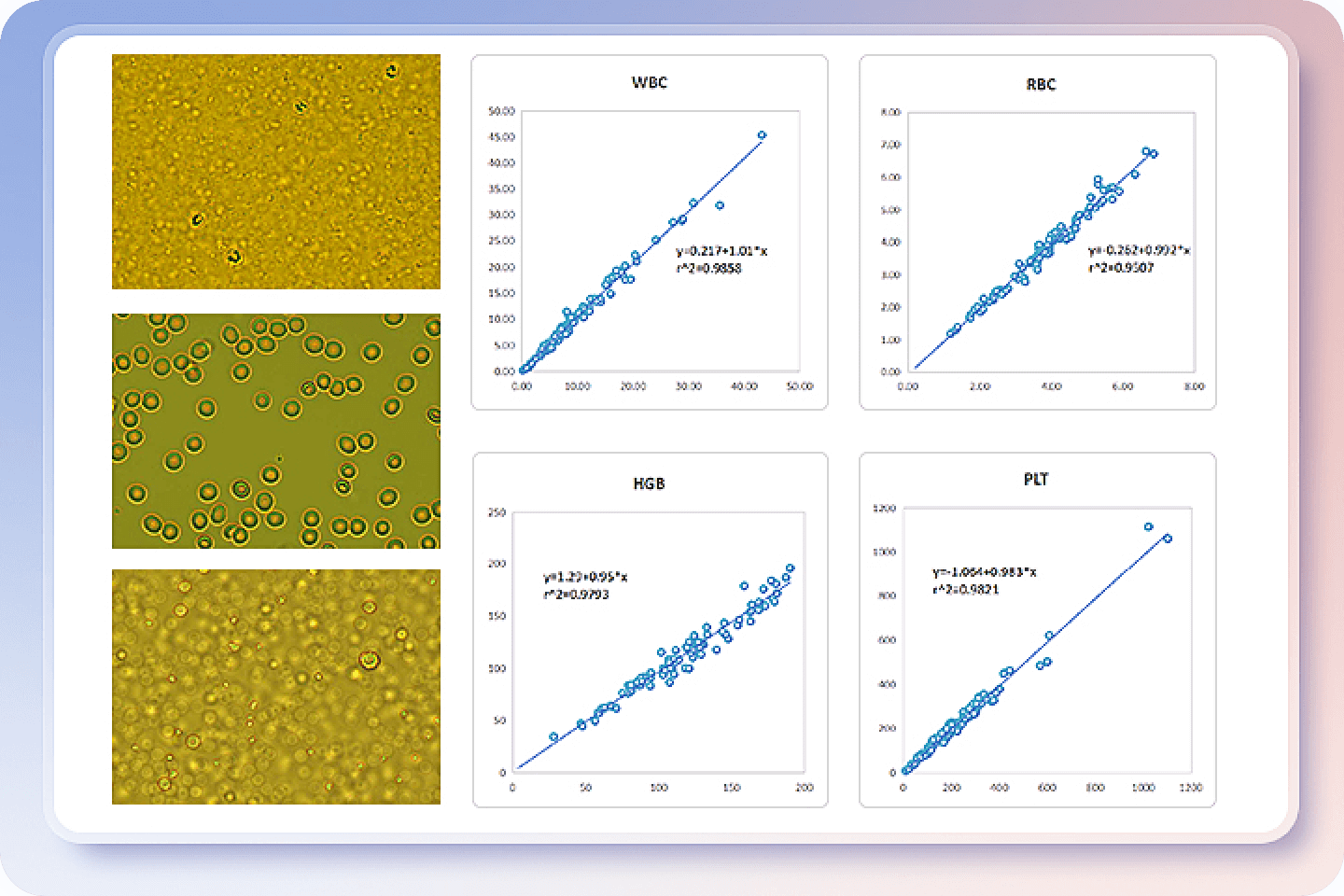Select the regression equation on the WBC chart

coord(723,252)
